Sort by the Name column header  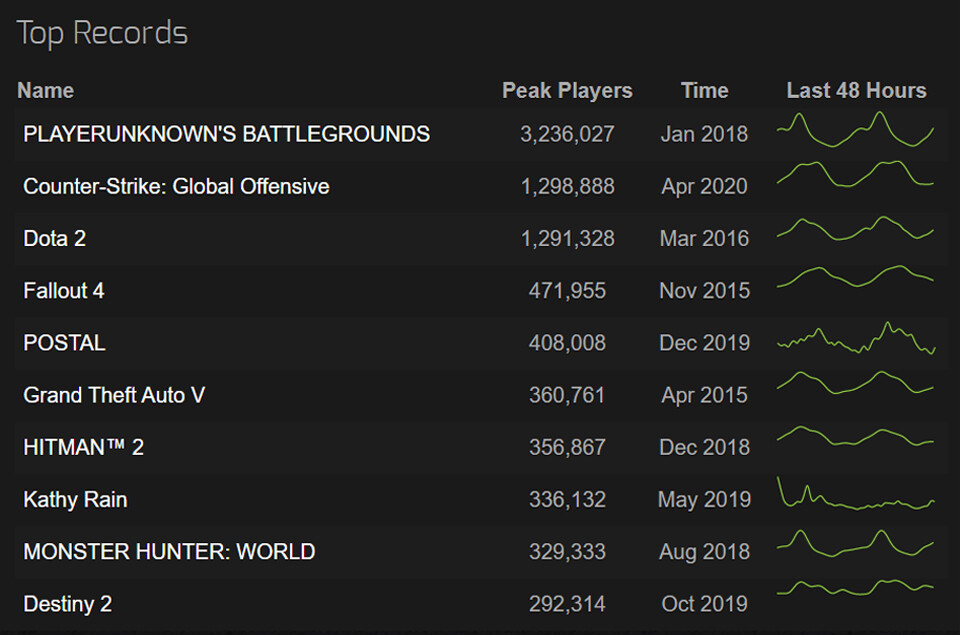click(x=45, y=90)
